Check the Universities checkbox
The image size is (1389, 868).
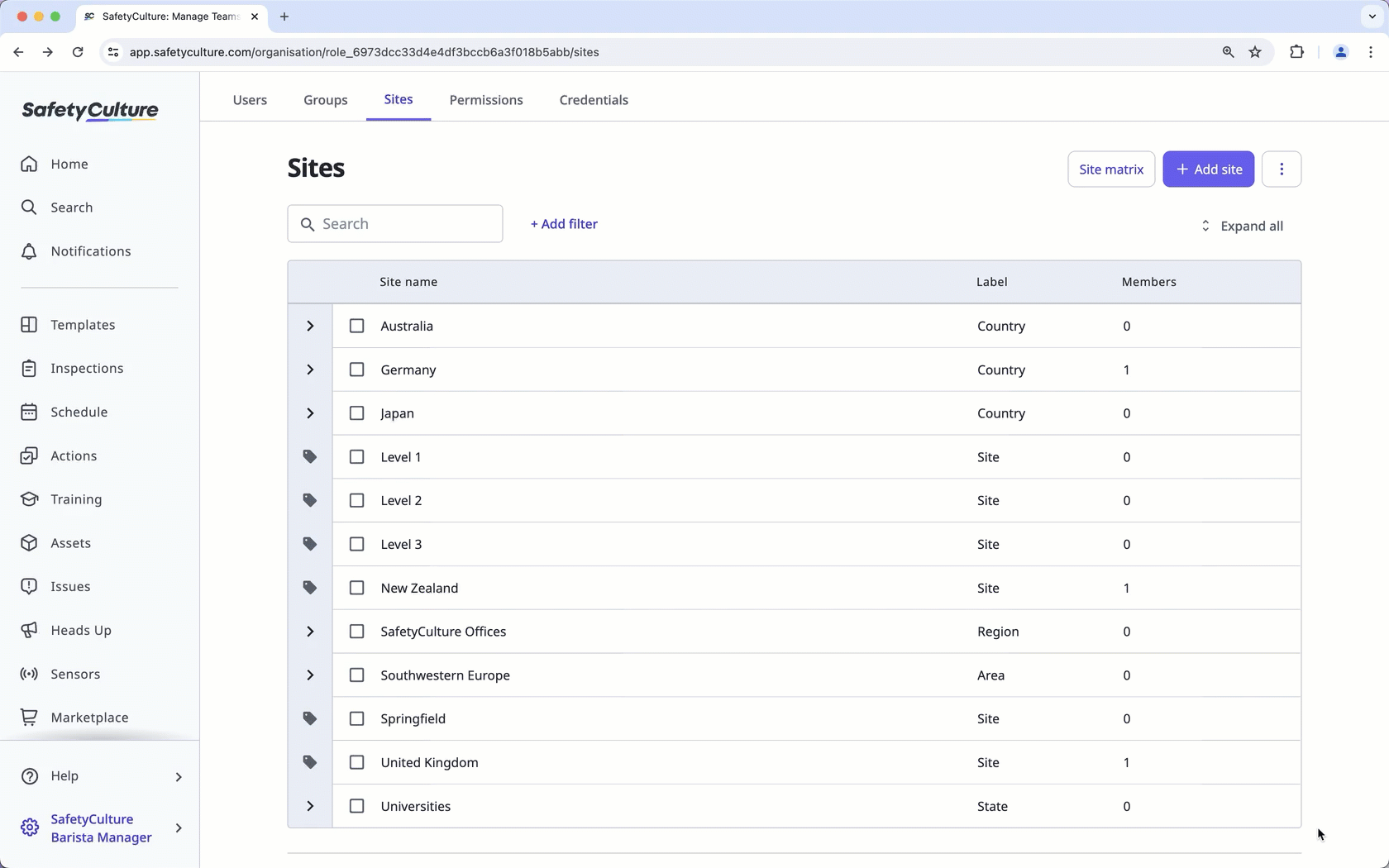tap(356, 806)
